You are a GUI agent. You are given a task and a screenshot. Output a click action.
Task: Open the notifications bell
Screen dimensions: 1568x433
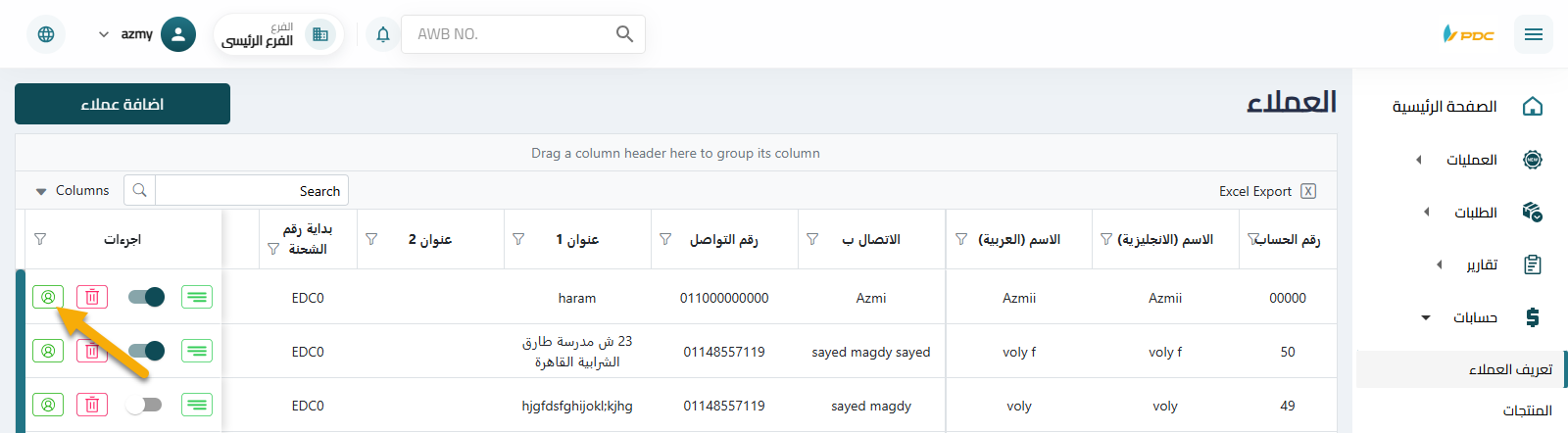pos(383,34)
